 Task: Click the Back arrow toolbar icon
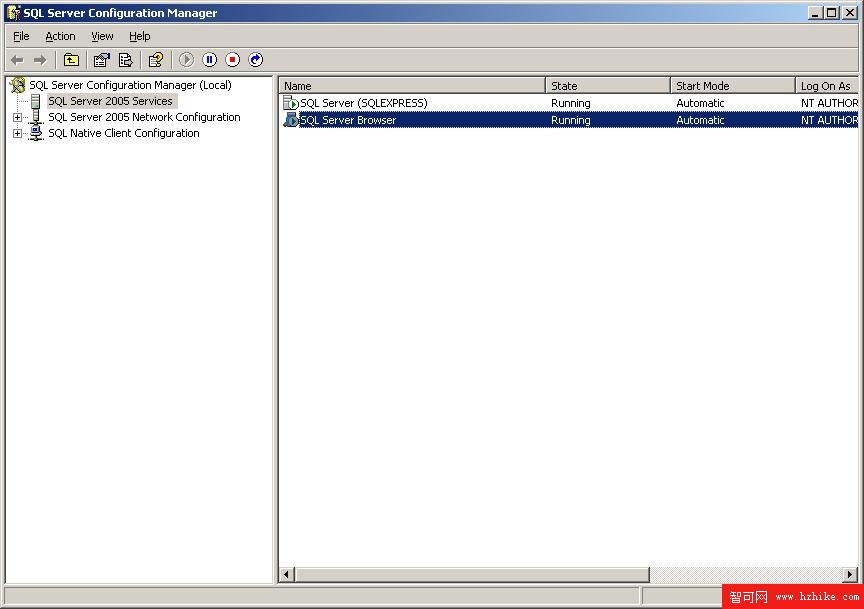pyautogui.click(x=17, y=60)
